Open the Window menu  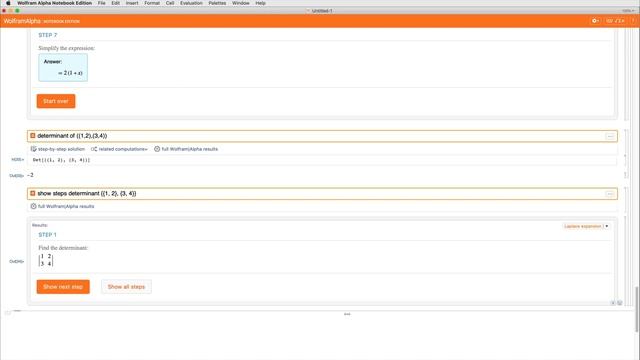pos(241,3)
